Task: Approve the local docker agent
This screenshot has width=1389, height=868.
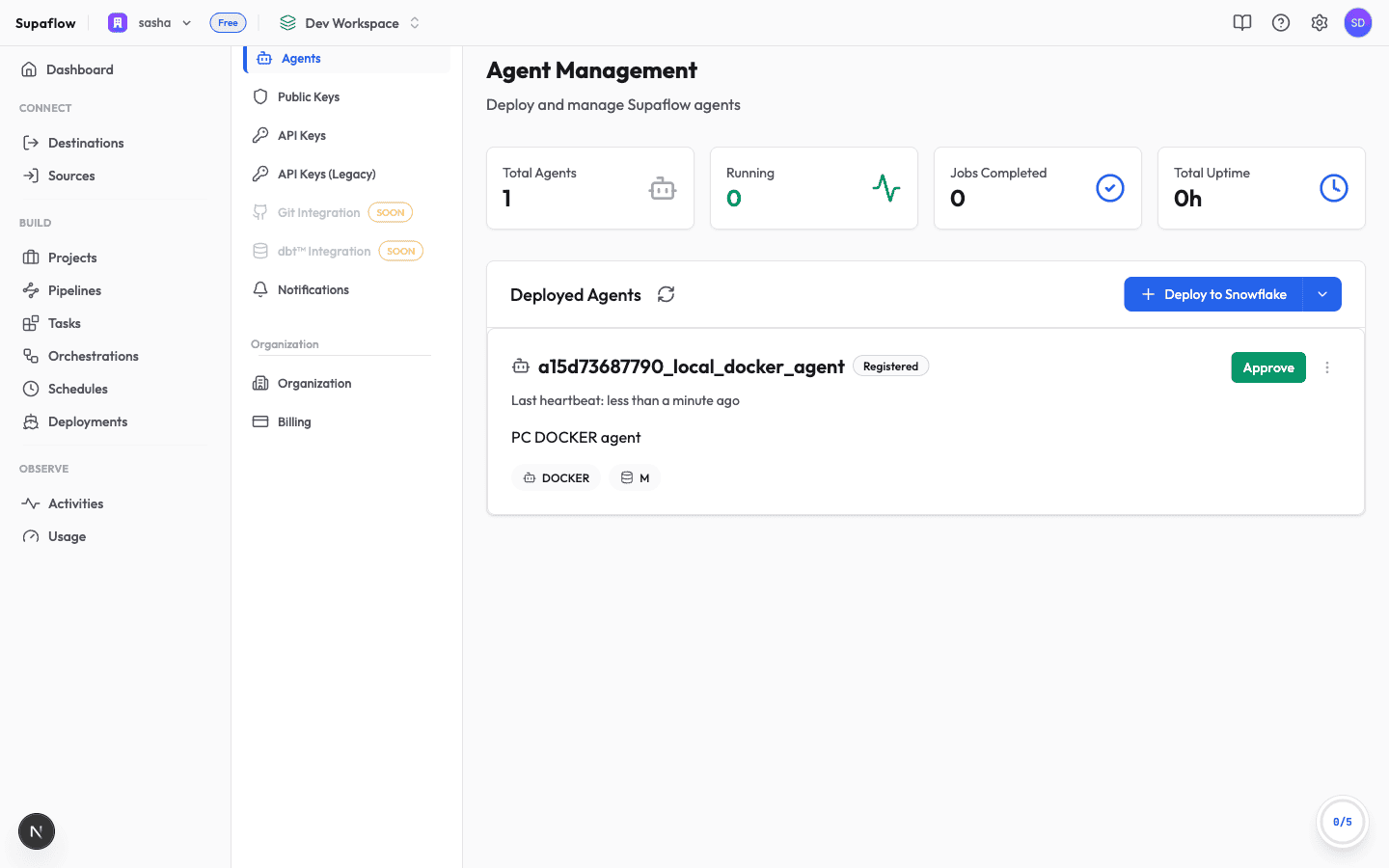Action: [1268, 367]
